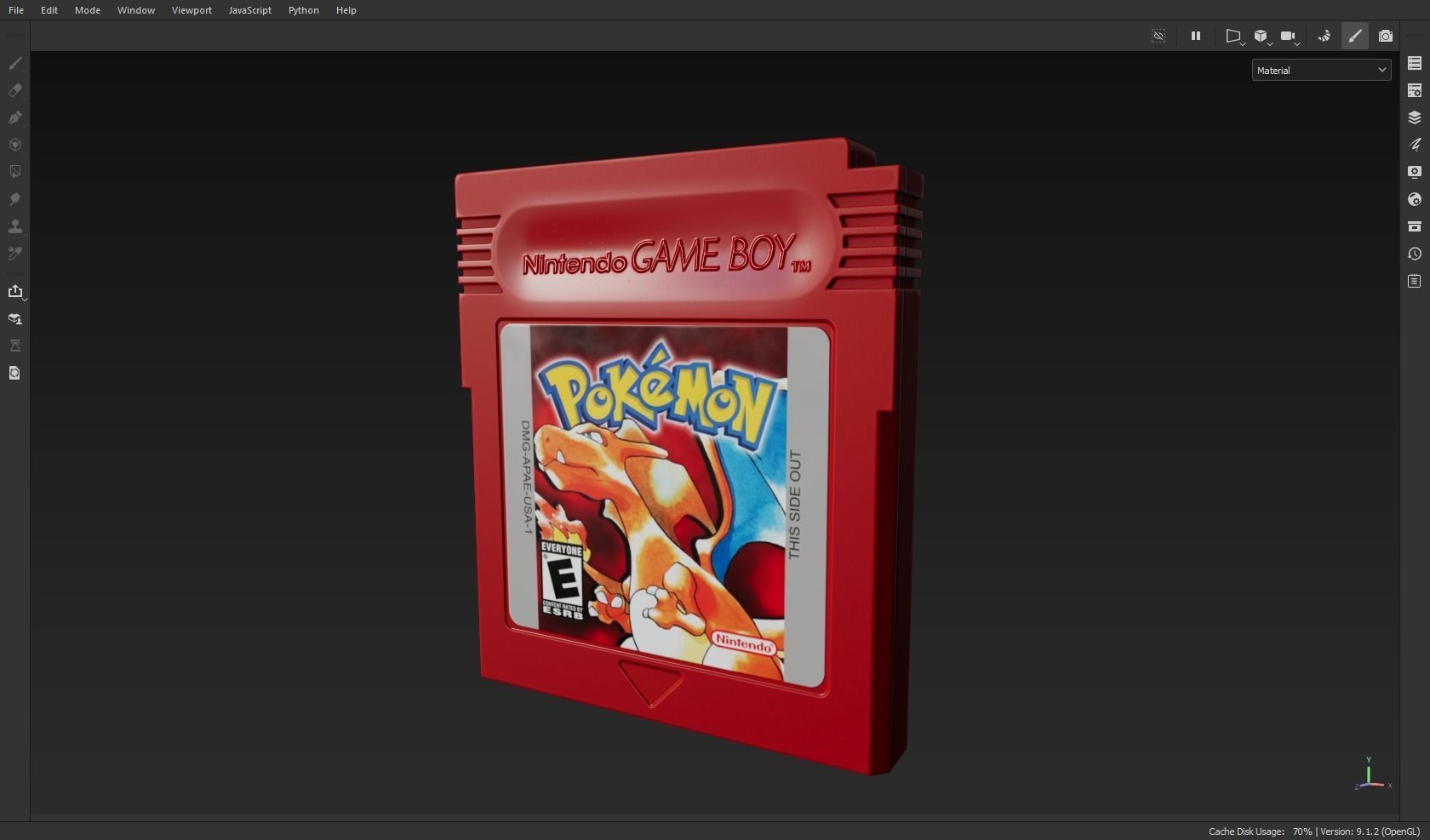Open the Layers panel
The width and height of the screenshot is (1430, 840).
point(1415,117)
